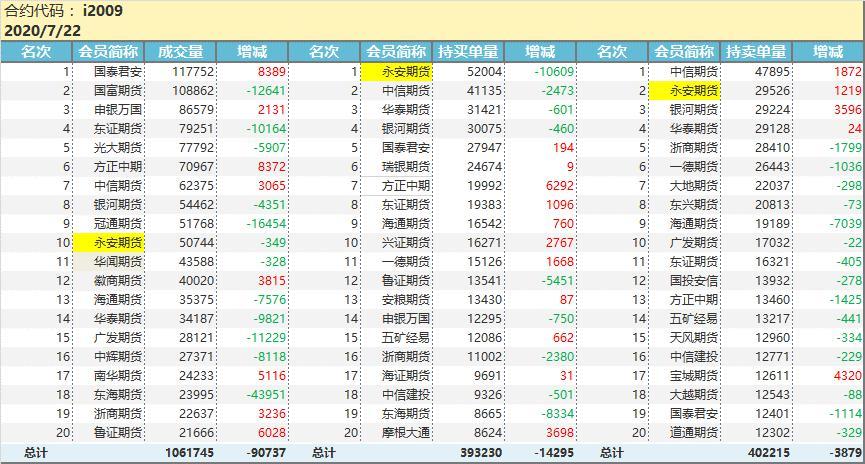Select highlighted 永安期货 beside 52004

pyautogui.click(x=397, y=72)
